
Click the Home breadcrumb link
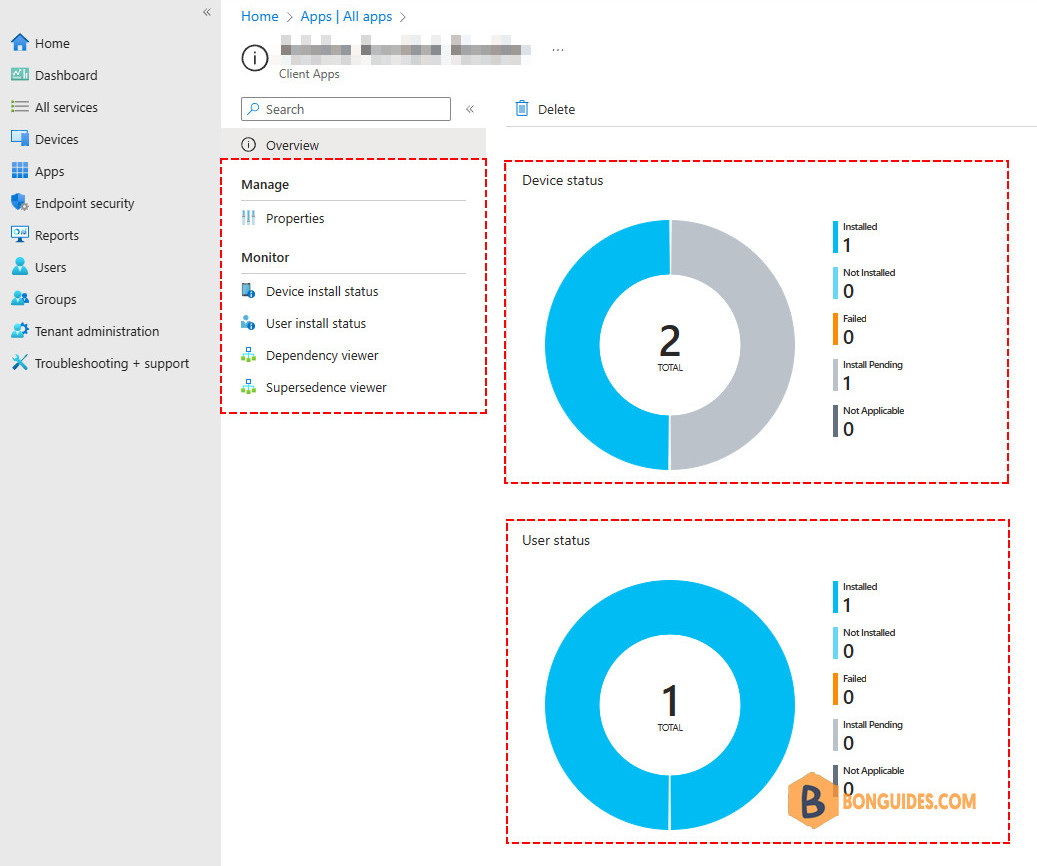point(259,16)
